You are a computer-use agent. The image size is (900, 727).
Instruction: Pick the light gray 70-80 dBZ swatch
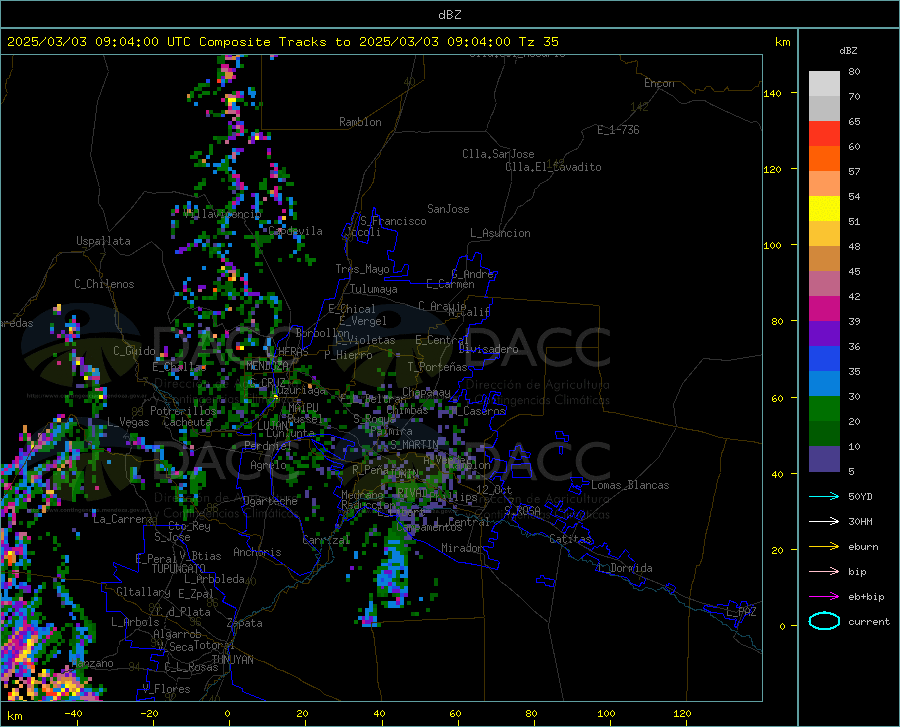click(x=824, y=84)
